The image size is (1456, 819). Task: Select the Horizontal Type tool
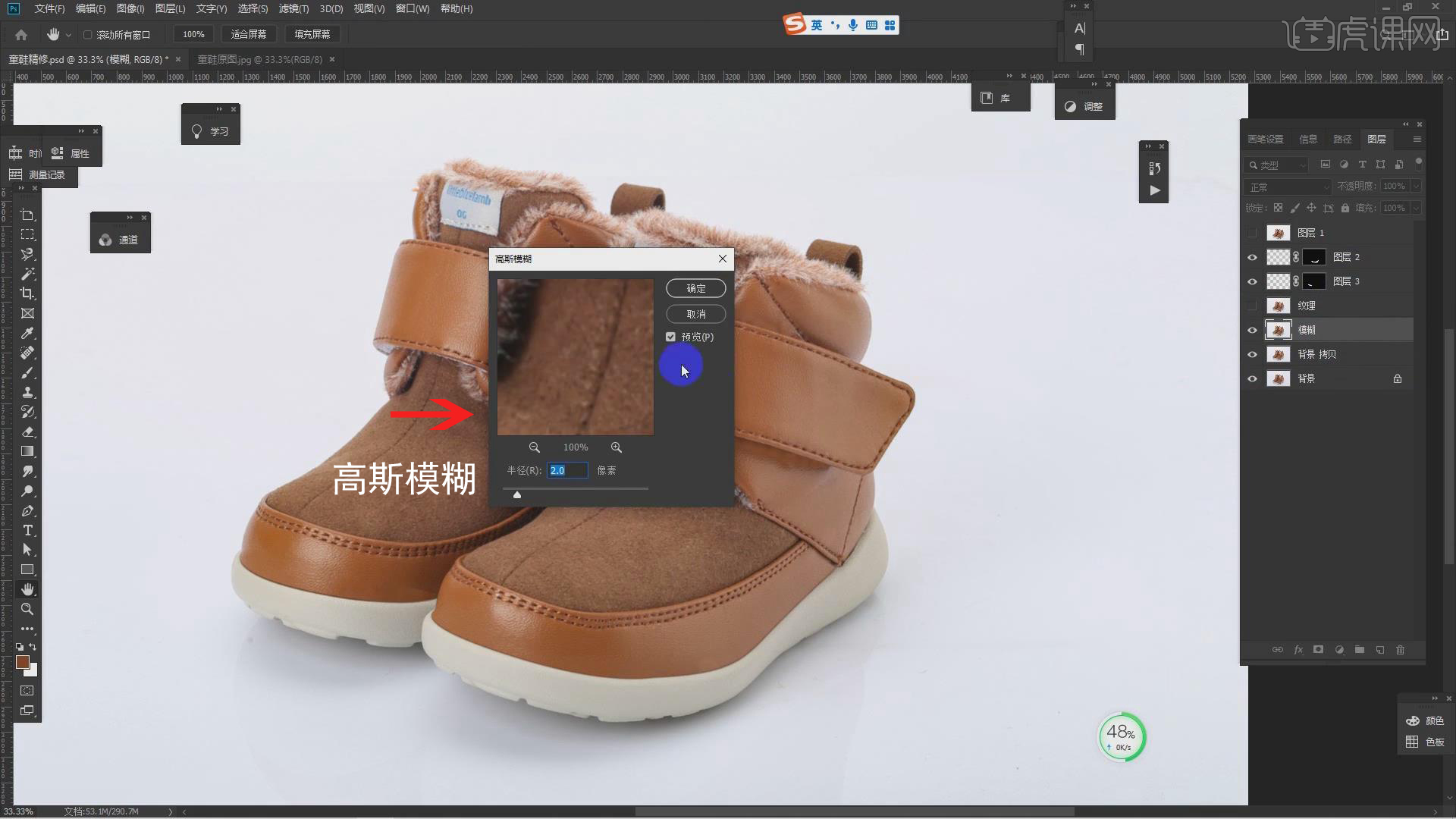click(x=27, y=530)
